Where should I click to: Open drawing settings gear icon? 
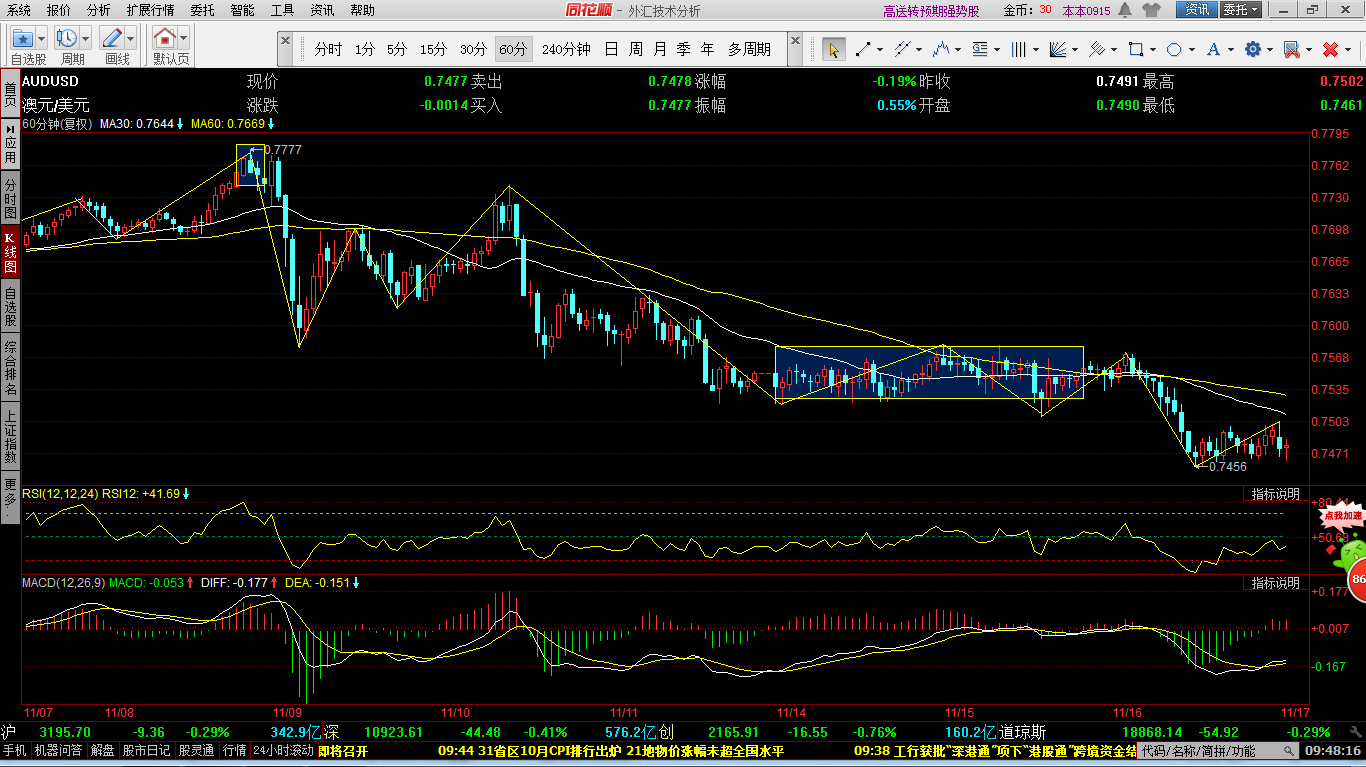1252,49
